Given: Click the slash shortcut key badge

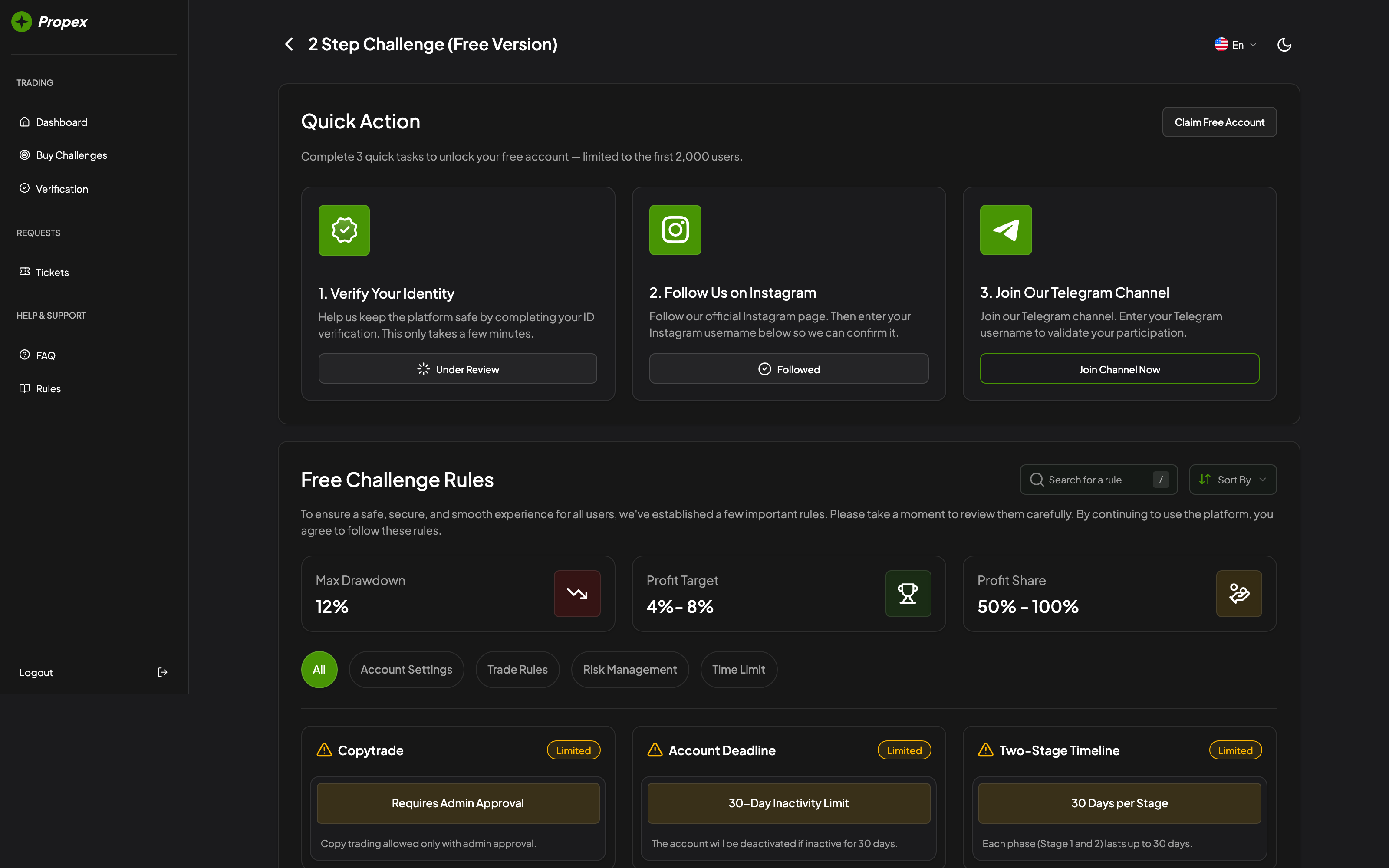Looking at the screenshot, I should pos(1161,479).
